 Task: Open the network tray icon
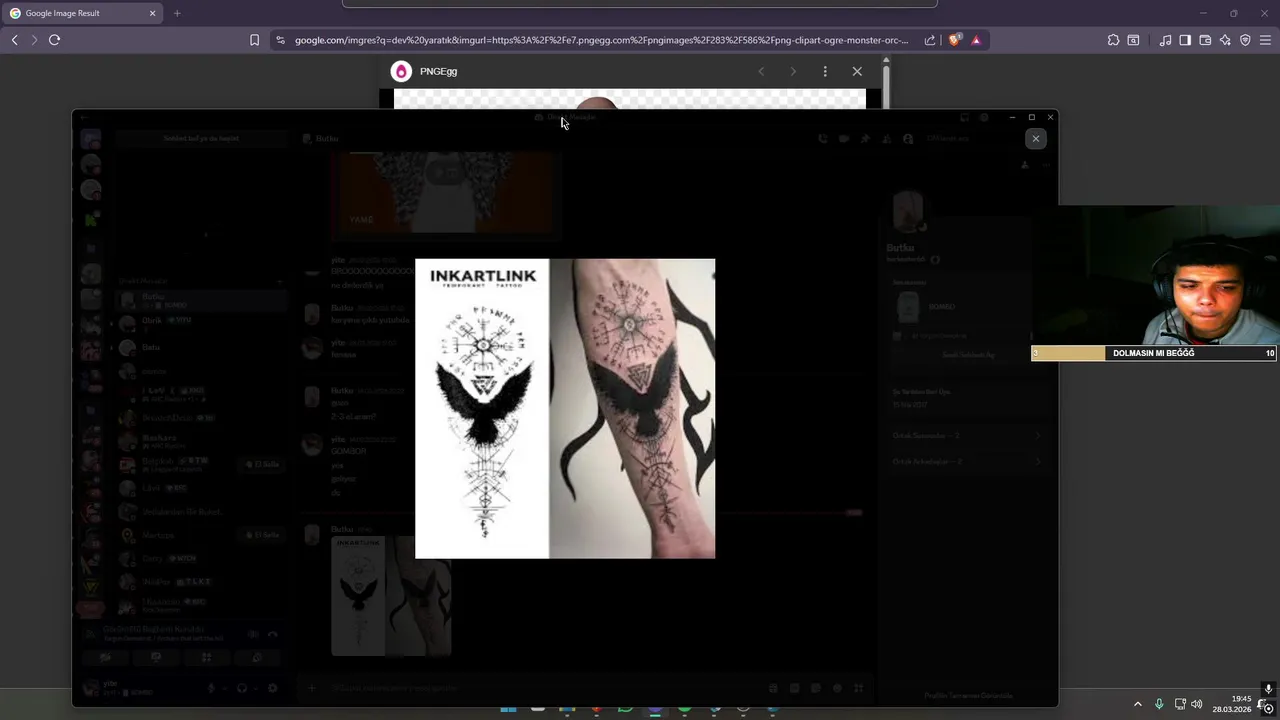[1180, 704]
